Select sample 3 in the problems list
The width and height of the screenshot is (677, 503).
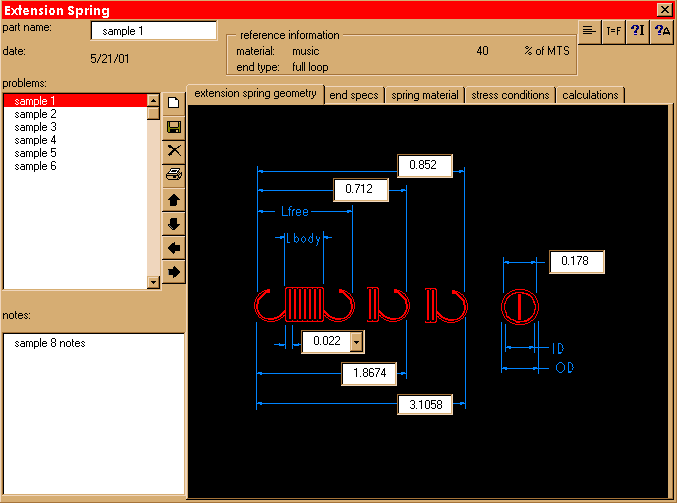36,127
